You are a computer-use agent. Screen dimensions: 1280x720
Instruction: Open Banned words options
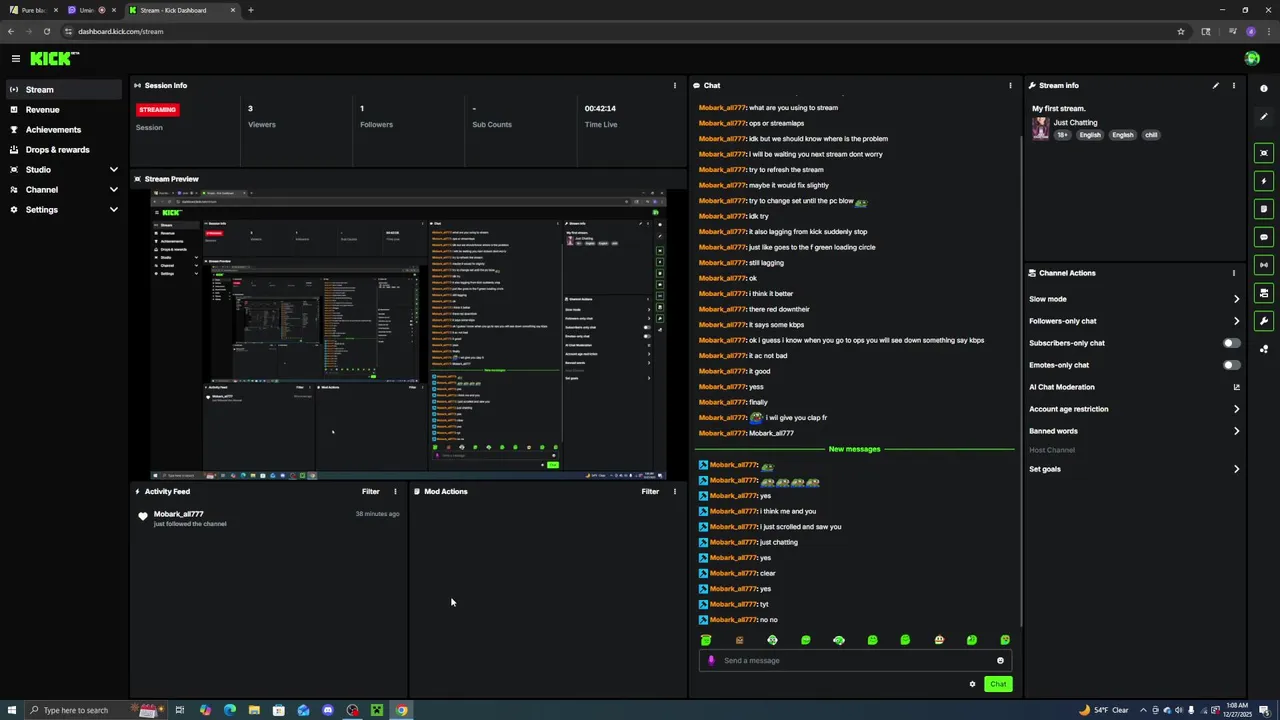1134,431
